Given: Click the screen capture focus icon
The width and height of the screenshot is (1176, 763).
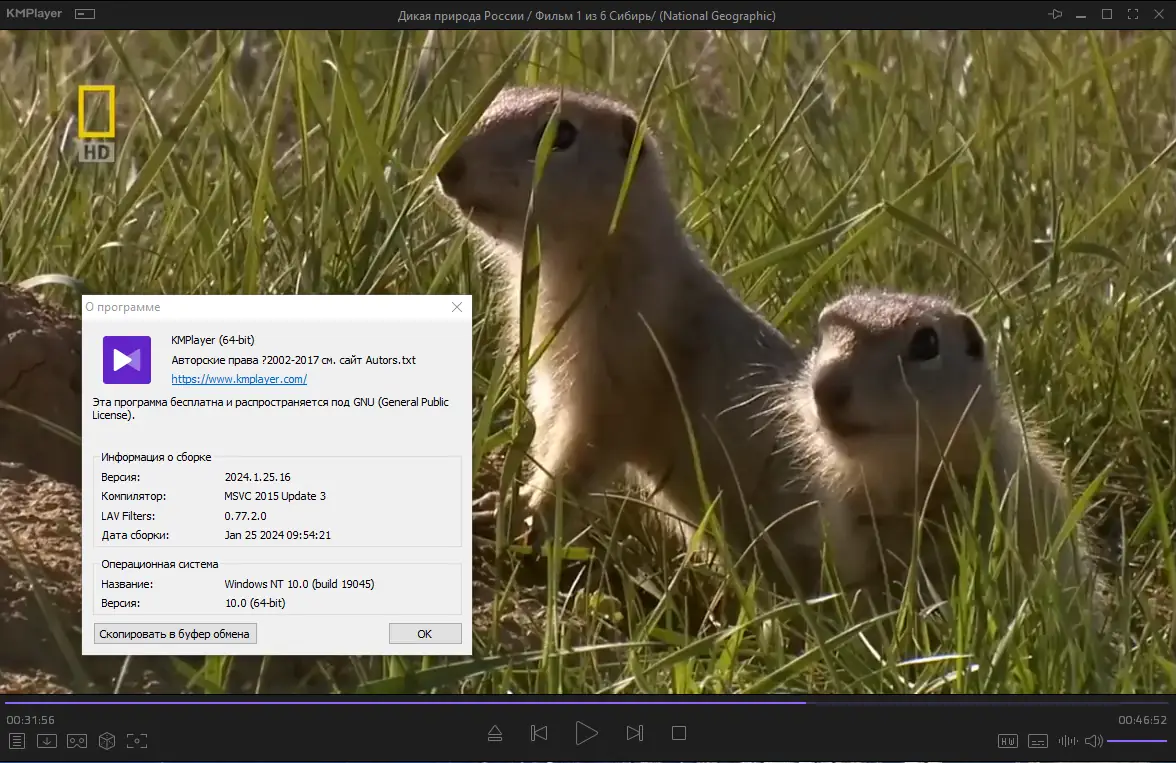Looking at the screenshot, I should 136,741.
